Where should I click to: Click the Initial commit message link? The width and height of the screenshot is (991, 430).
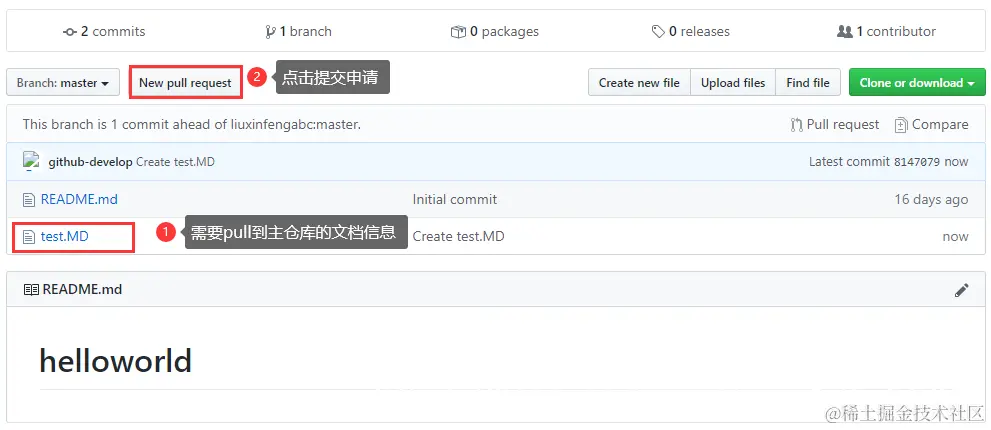click(x=454, y=199)
